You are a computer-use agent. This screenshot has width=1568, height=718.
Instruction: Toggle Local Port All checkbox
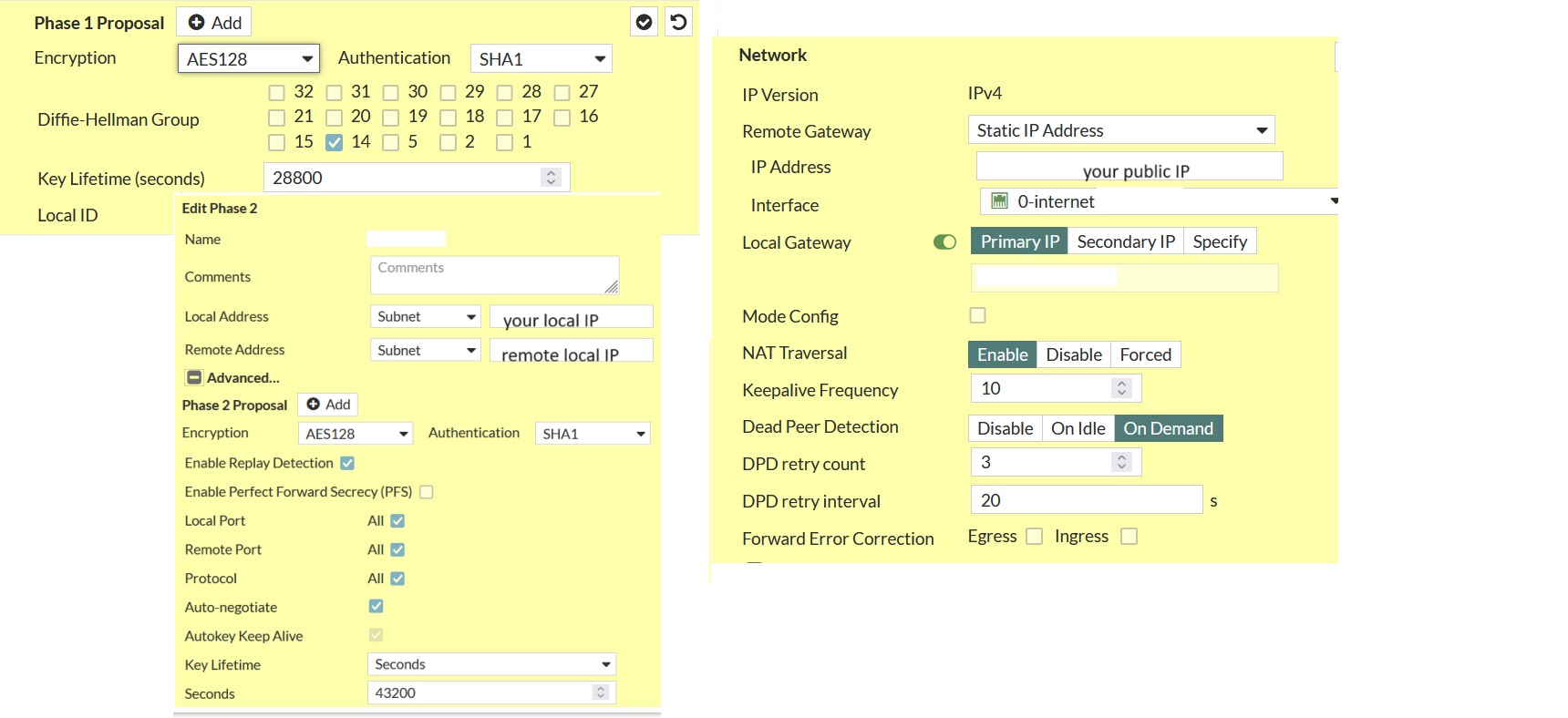397,521
